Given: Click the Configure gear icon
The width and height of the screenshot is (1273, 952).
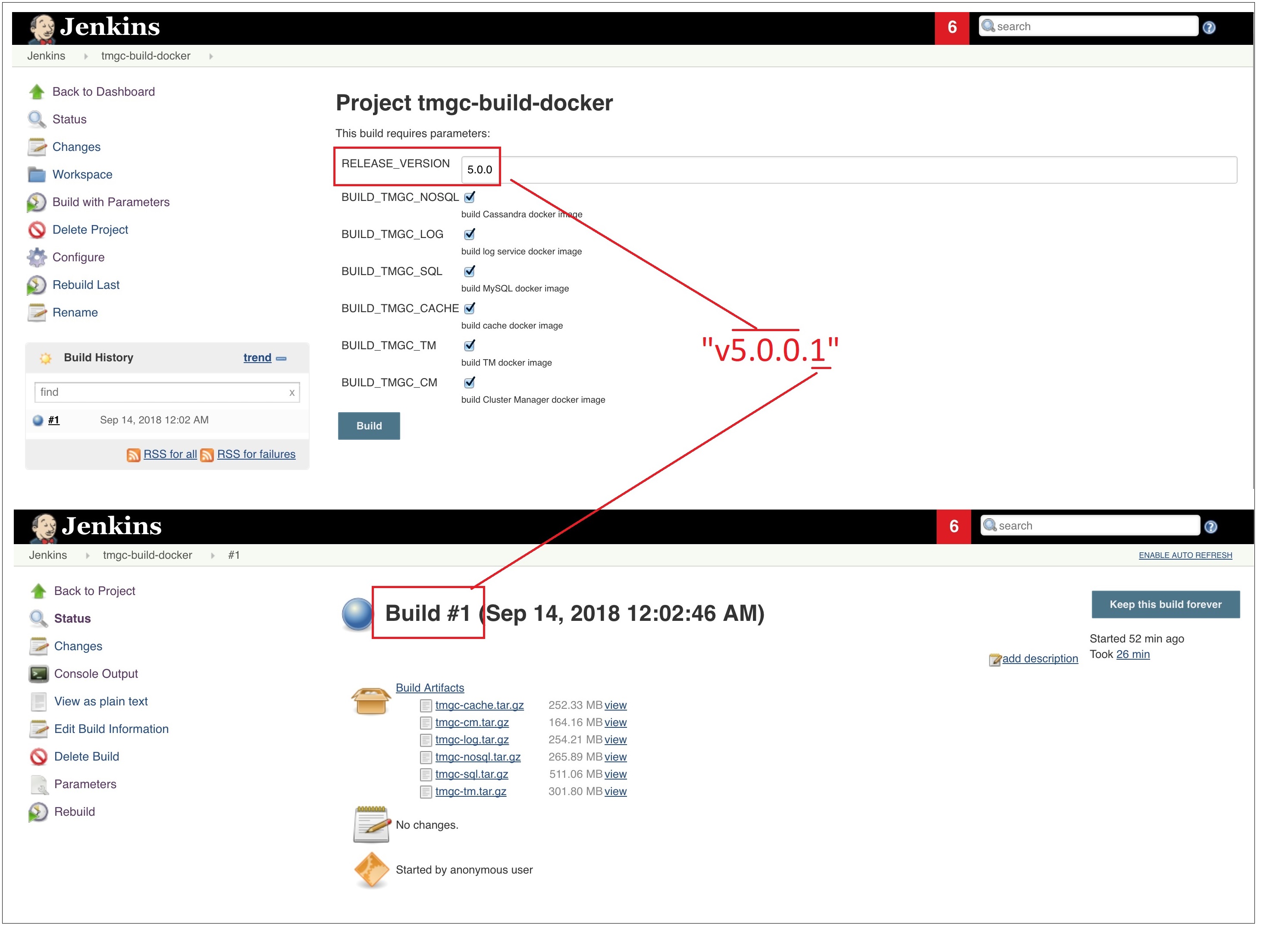Looking at the screenshot, I should click(37, 258).
